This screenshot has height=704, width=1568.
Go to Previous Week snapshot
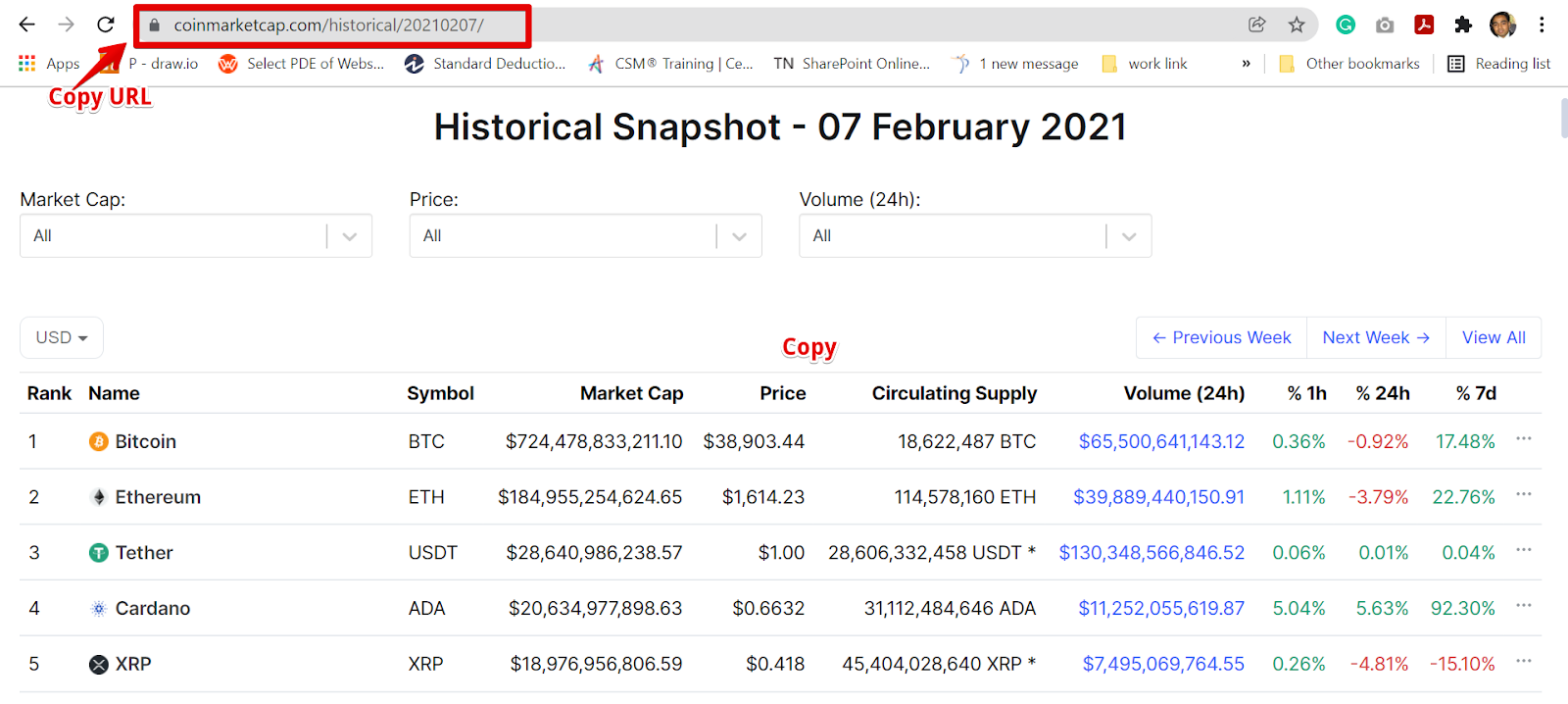pyautogui.click(x=1221, y=337)
